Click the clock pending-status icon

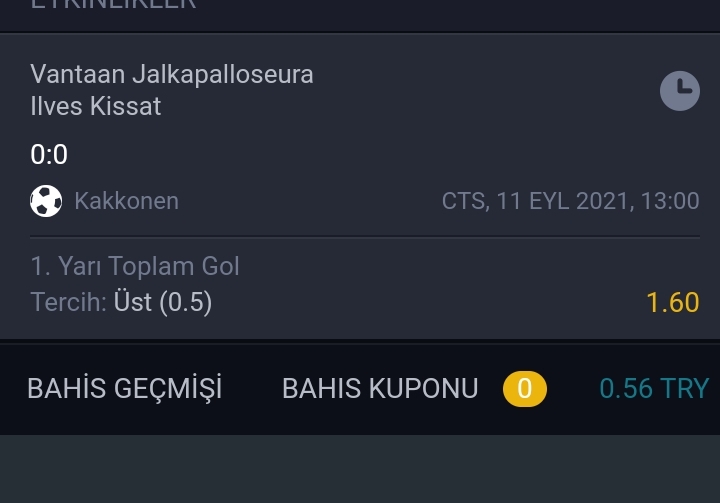click(680, 90)
